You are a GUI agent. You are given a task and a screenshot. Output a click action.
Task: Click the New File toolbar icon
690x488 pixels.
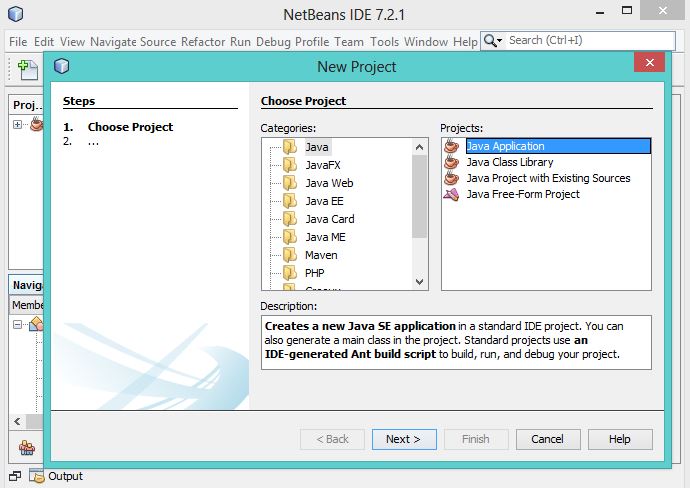tap(28, 70)
